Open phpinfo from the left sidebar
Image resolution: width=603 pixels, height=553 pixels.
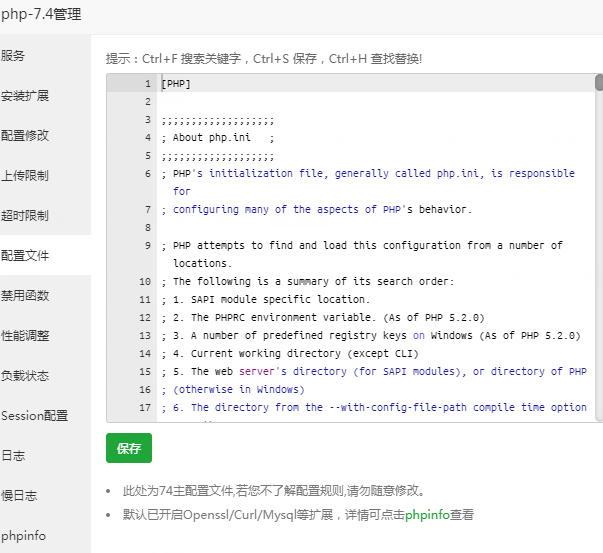(x=23, y=535)
